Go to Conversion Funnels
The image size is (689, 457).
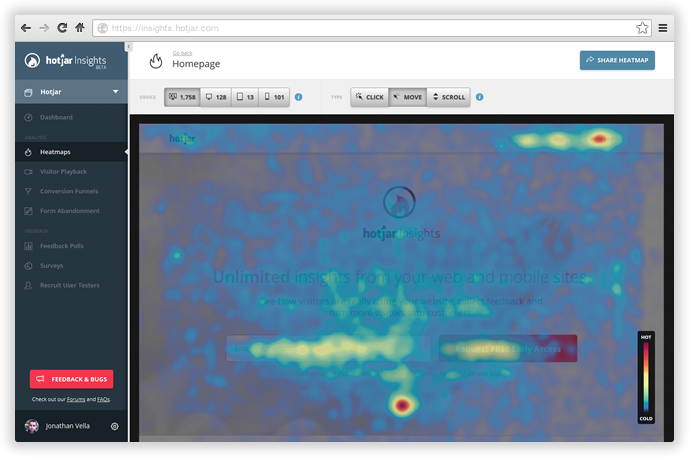click(71, 191)
